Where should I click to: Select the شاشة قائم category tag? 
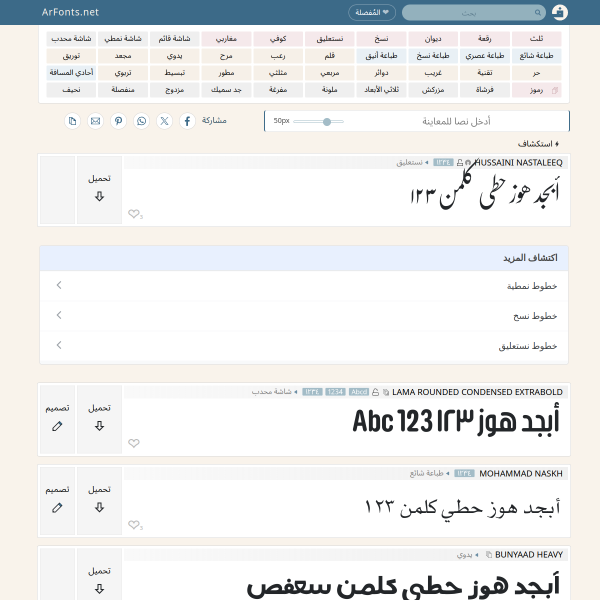click(x=174, y=39)
